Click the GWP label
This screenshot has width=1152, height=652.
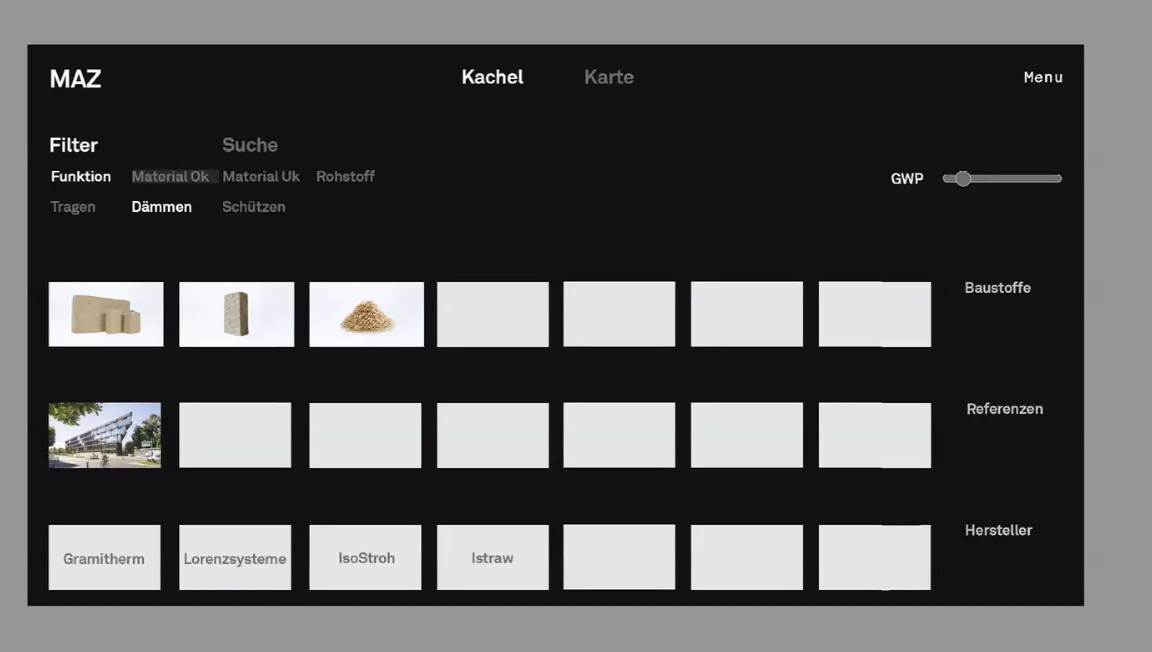click(907, 179)
